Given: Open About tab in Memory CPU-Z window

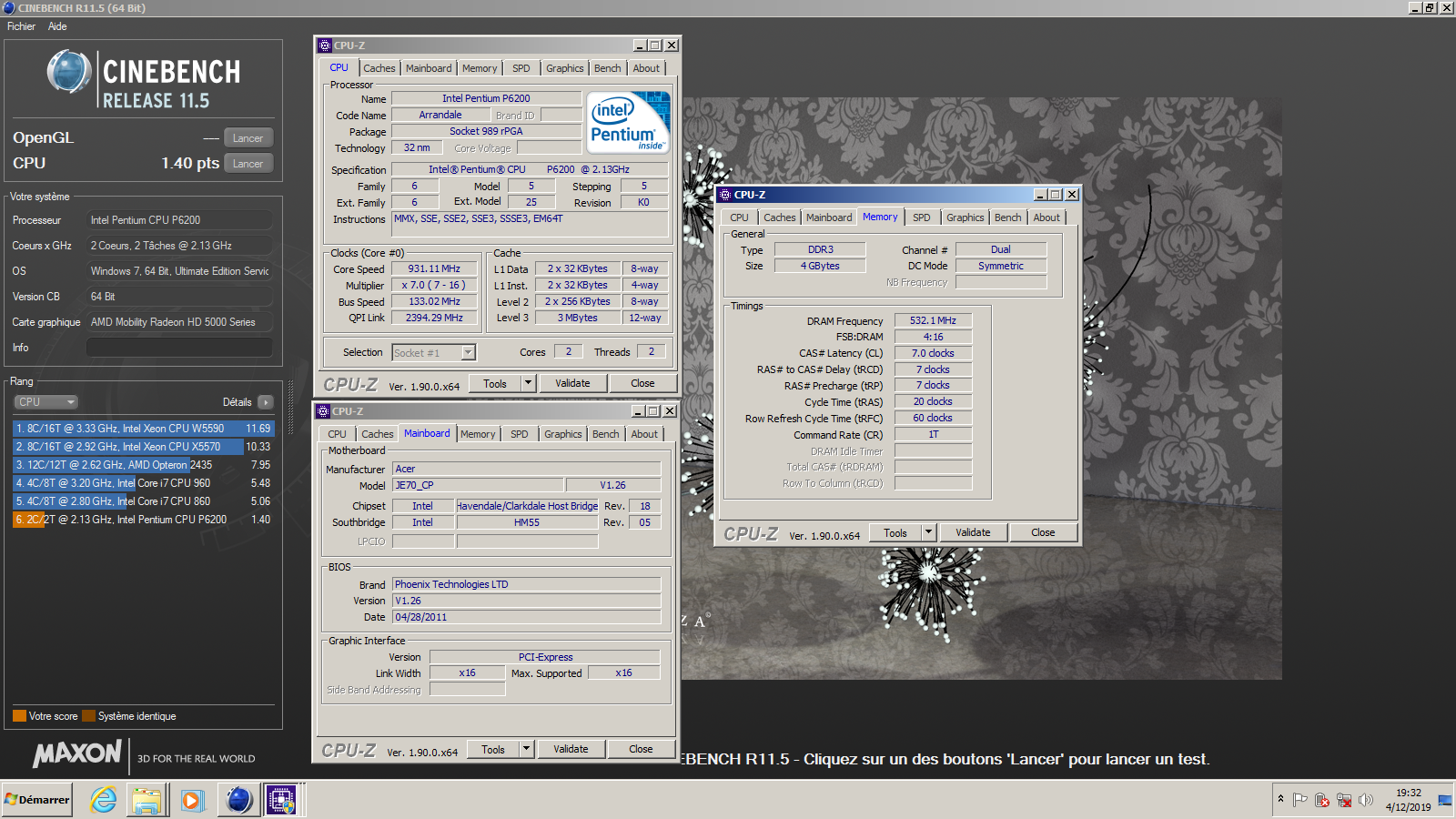Looking at the screenshot, I should [1046, 217].
